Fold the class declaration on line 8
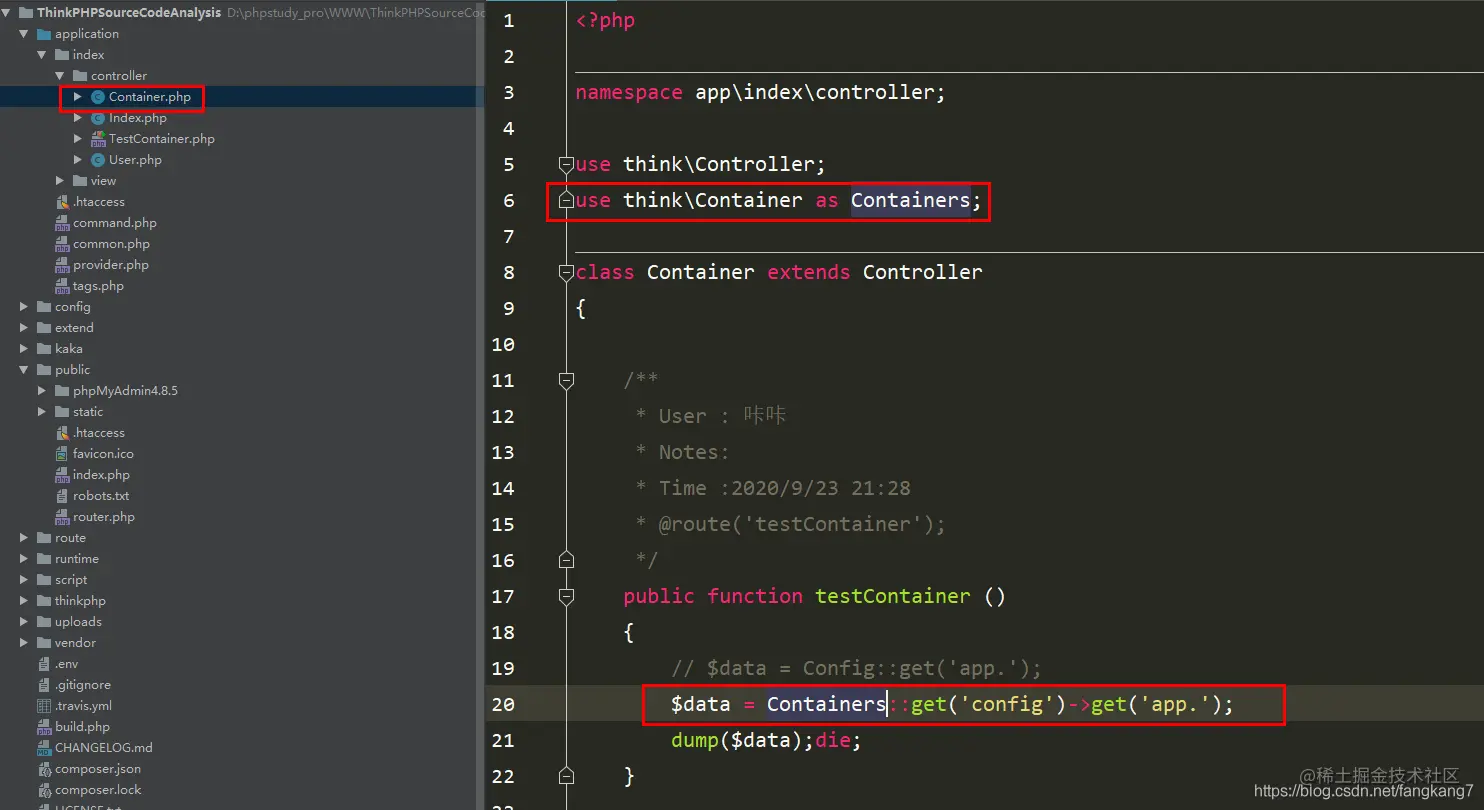This screenshot has width=1484, height=810. point(566,272)
